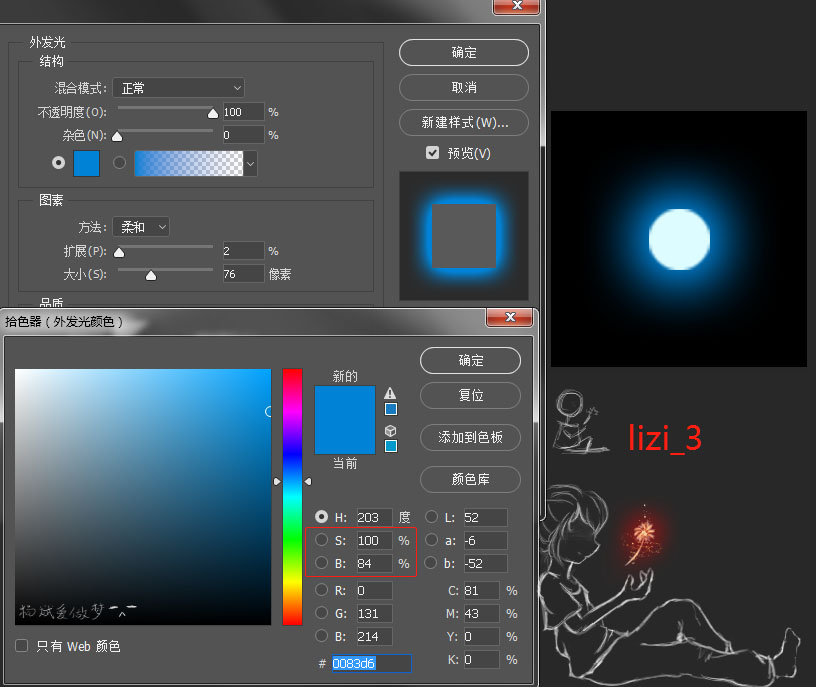Select the solid color glow radio button
This screenshot has width=816, height=687.
[58, 163]
